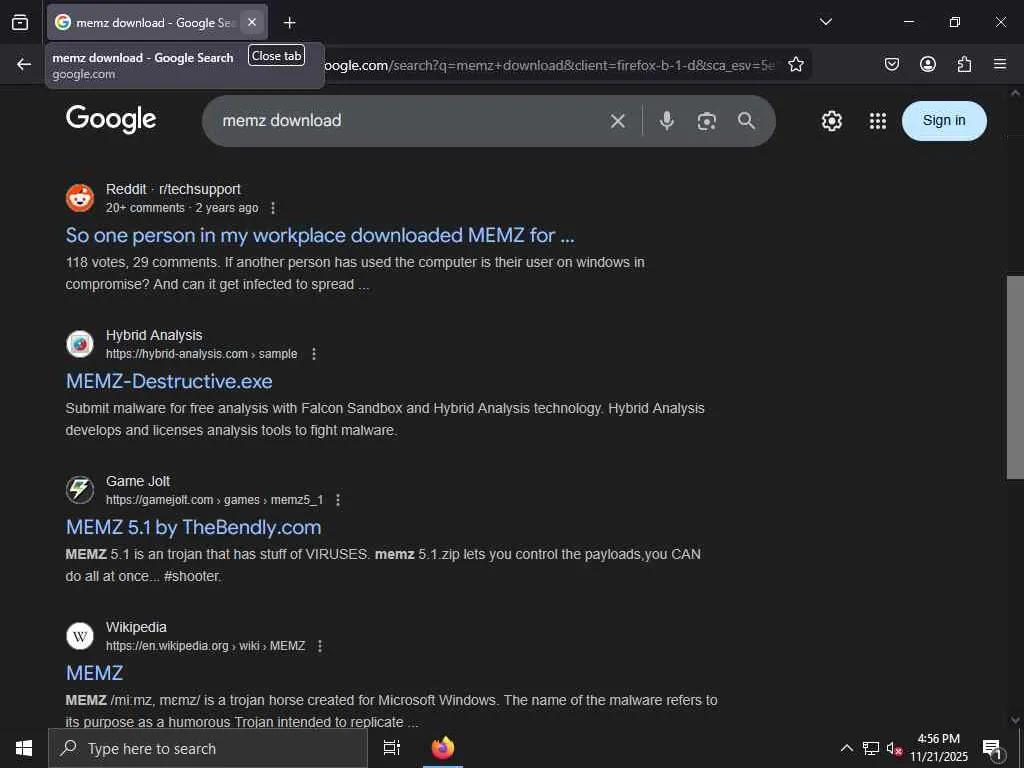Viewport: 1024px width, 768px height.
Task: Open more options for Wikipedia result
Action: coord(320,646)
